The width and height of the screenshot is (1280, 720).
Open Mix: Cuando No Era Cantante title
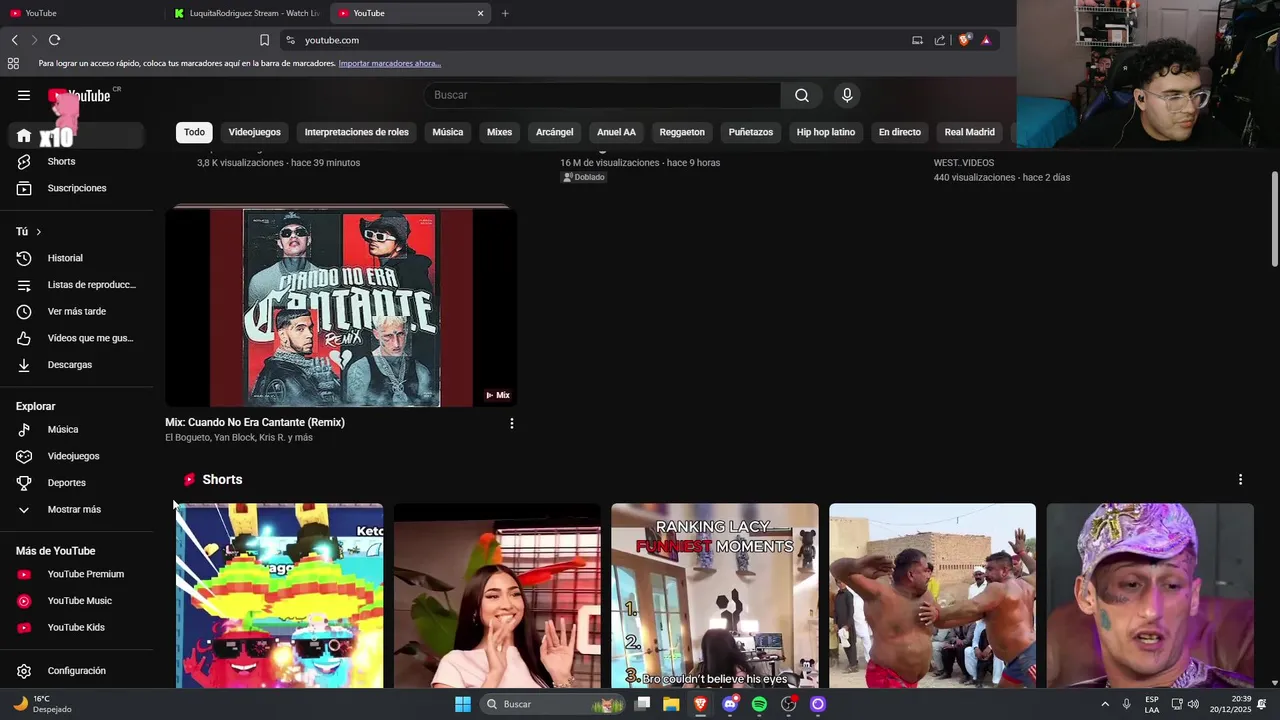coord(255,422)
